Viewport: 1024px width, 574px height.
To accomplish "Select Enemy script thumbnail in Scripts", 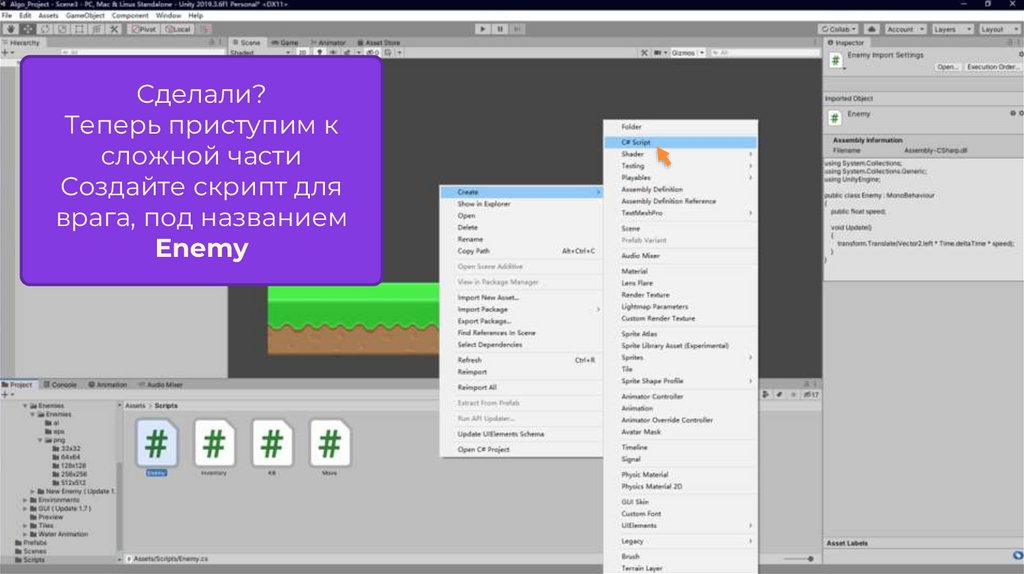I will point(157,444).
